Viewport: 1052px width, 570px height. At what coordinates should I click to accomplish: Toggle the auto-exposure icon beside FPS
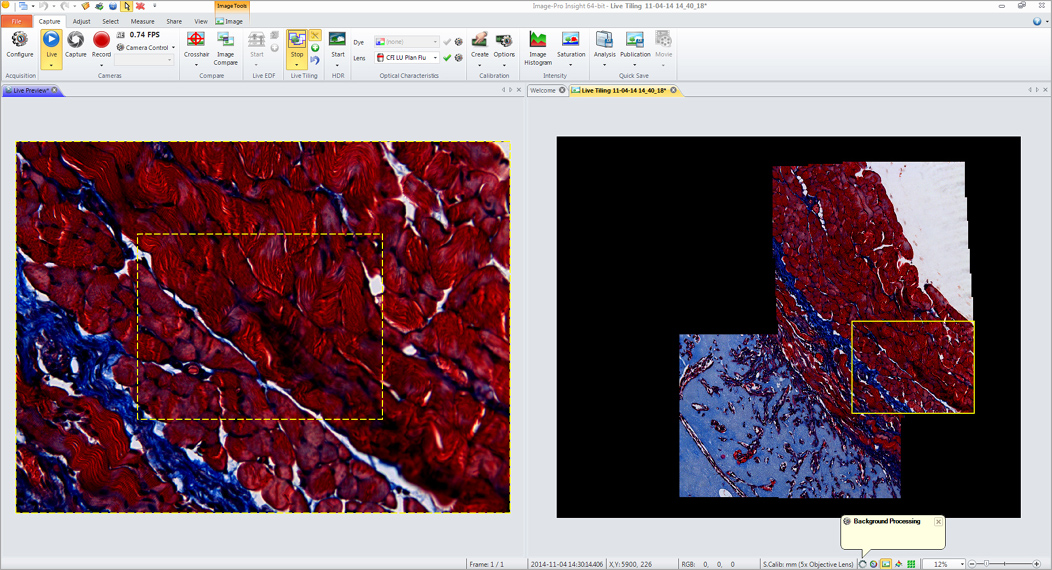[x=121, y=34]
